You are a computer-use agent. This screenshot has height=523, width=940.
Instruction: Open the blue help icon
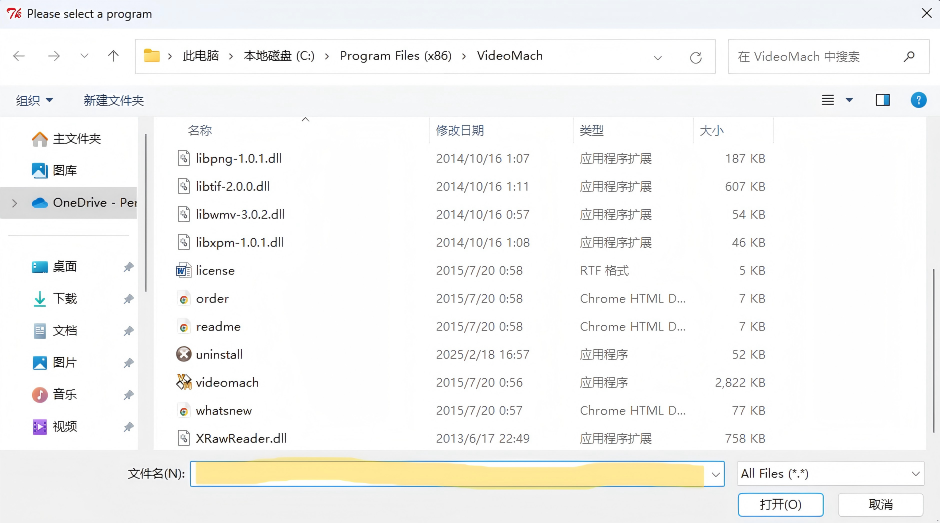point(918,100)
